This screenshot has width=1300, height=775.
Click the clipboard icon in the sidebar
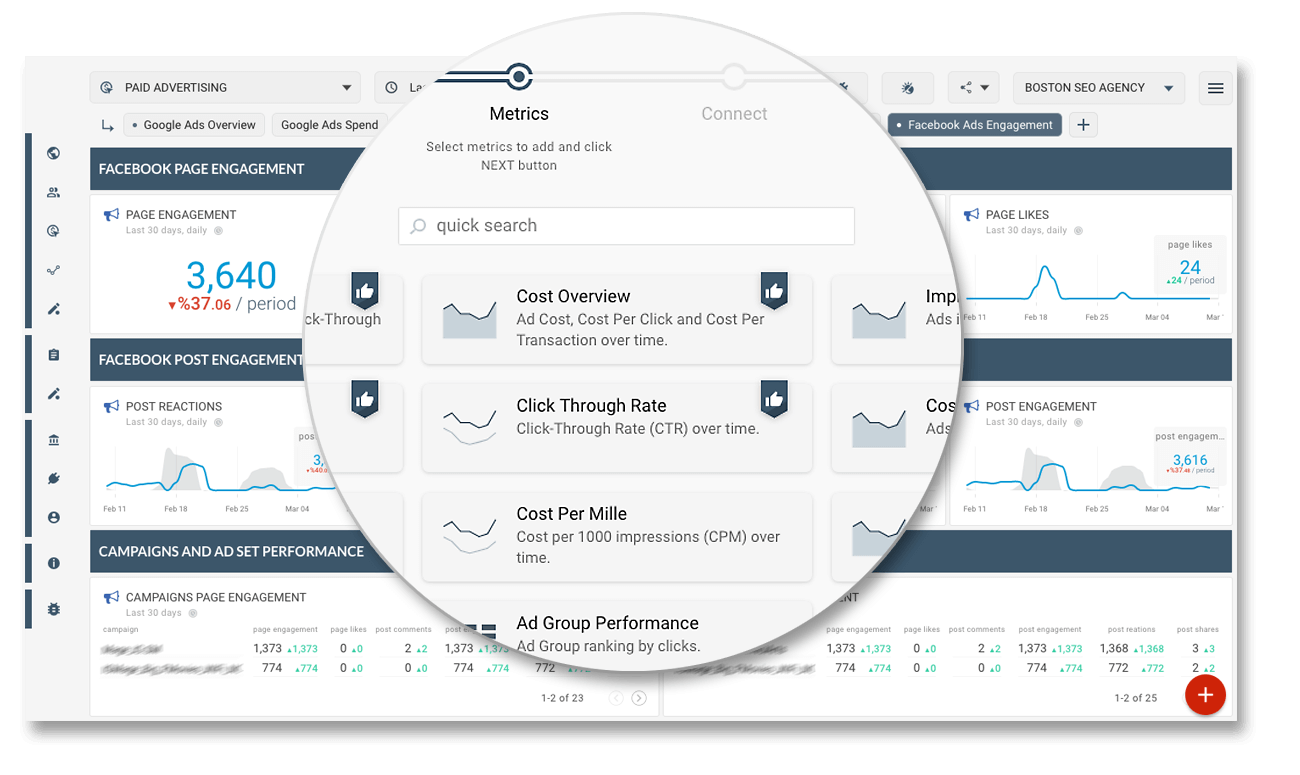tap(54, 355)
